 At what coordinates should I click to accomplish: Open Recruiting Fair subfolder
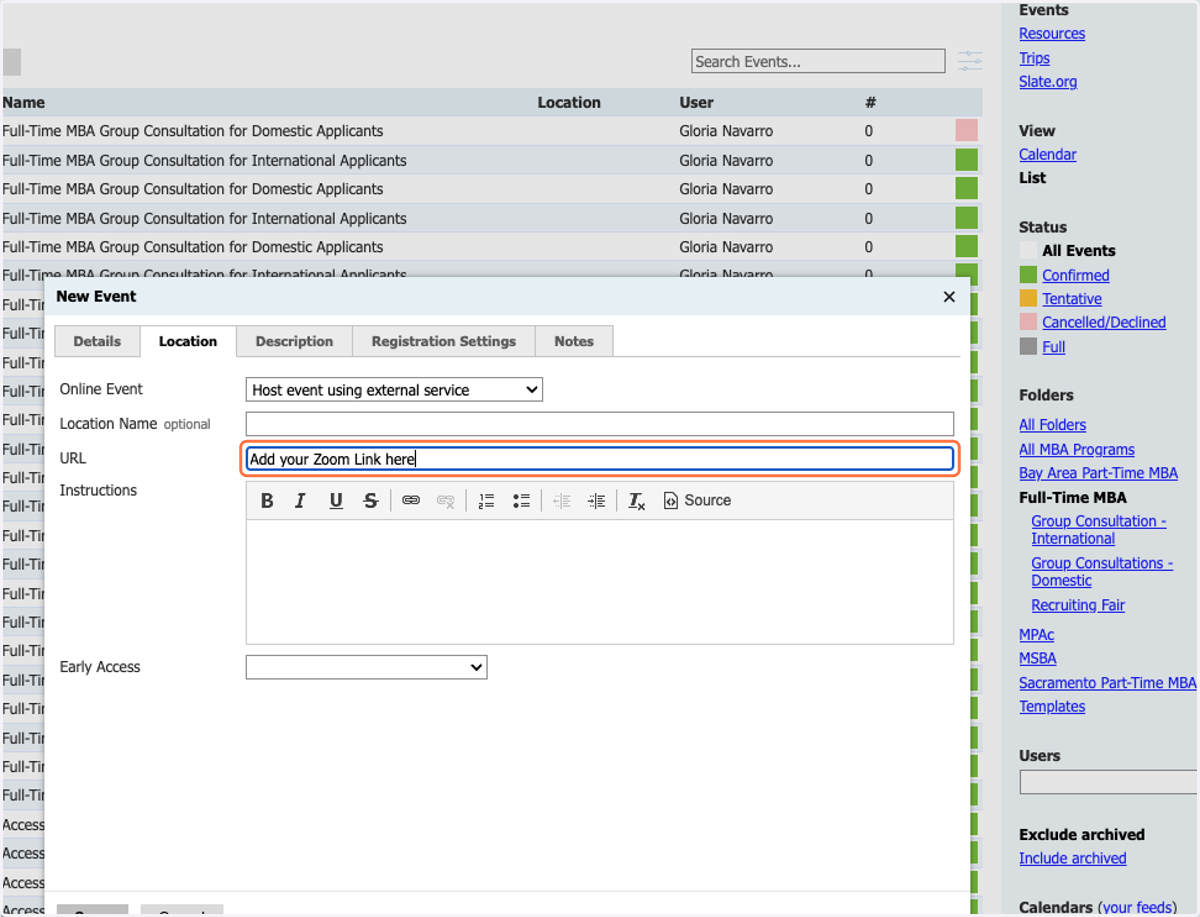pos(1078,605)
